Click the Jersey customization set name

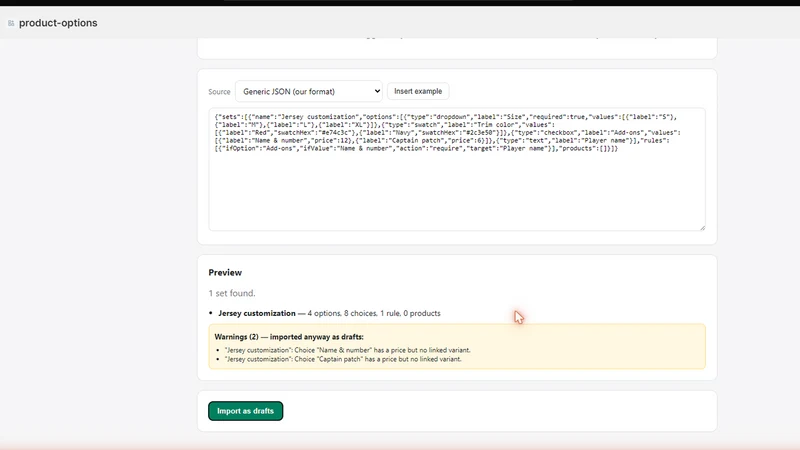click(x=257, y=313)
